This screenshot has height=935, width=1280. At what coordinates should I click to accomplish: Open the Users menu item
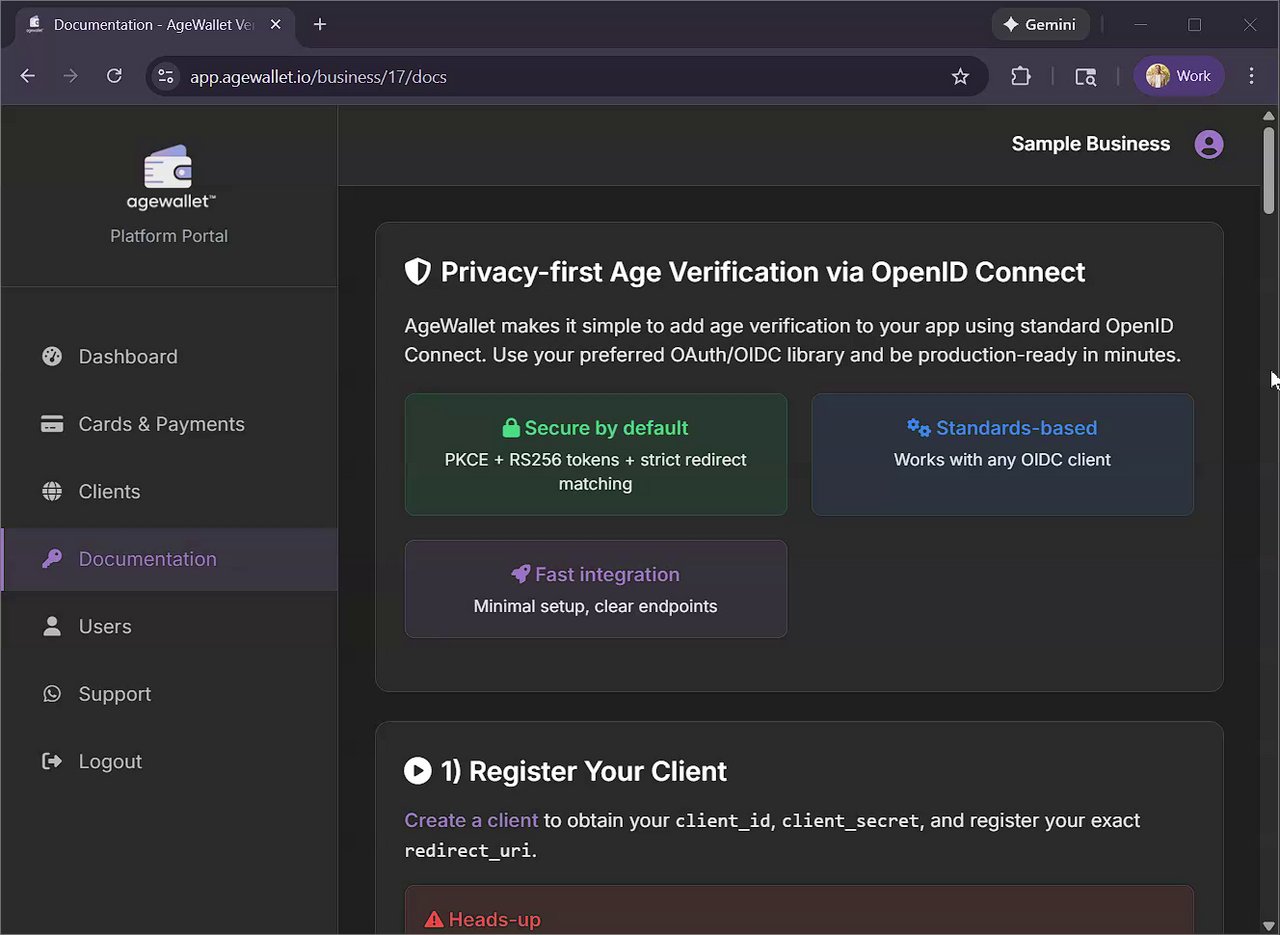tap(105, 626)
